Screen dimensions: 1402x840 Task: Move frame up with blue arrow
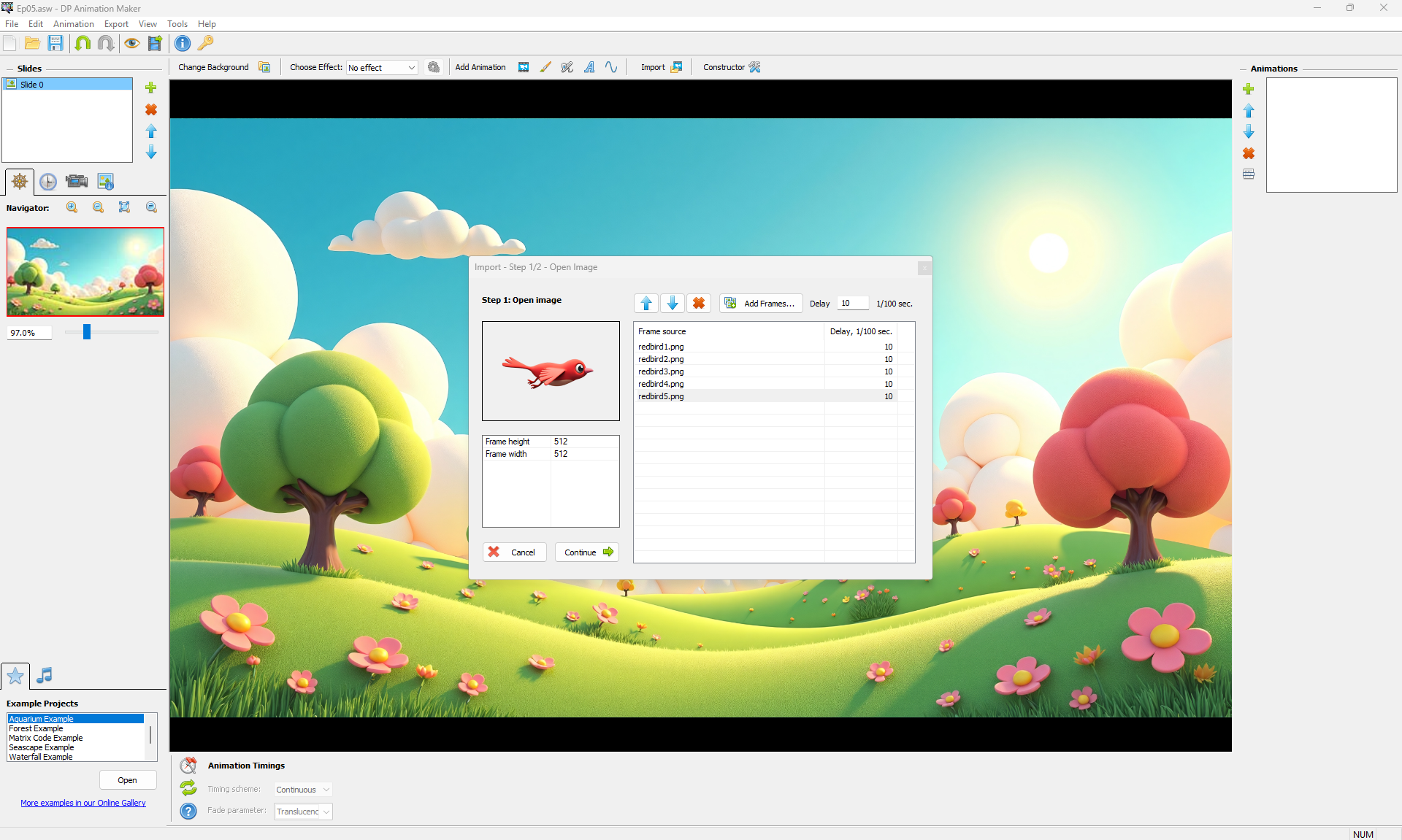point(646,304)
